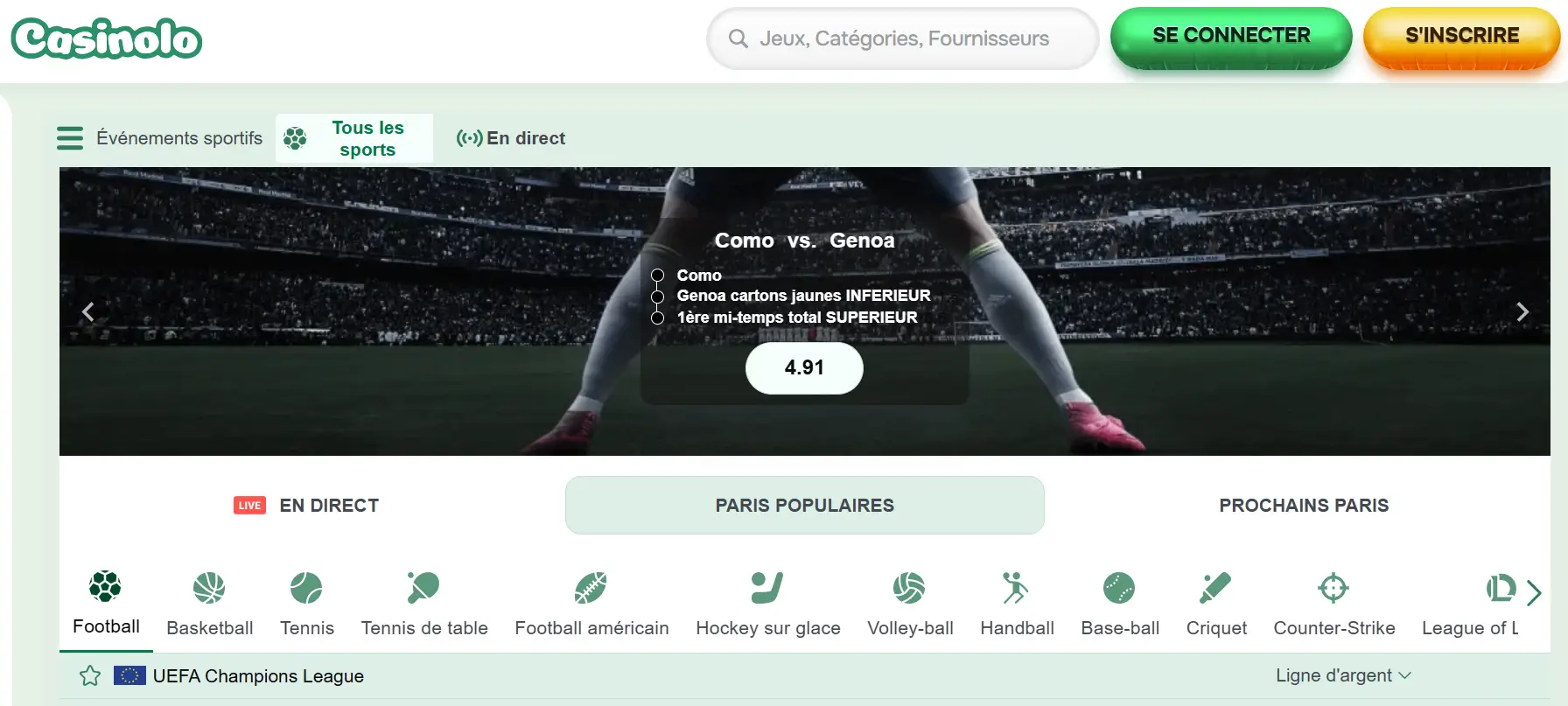1568x706 pixels.
Task: Select the Volley-ball icon
Action: click(x=909, y=588)
